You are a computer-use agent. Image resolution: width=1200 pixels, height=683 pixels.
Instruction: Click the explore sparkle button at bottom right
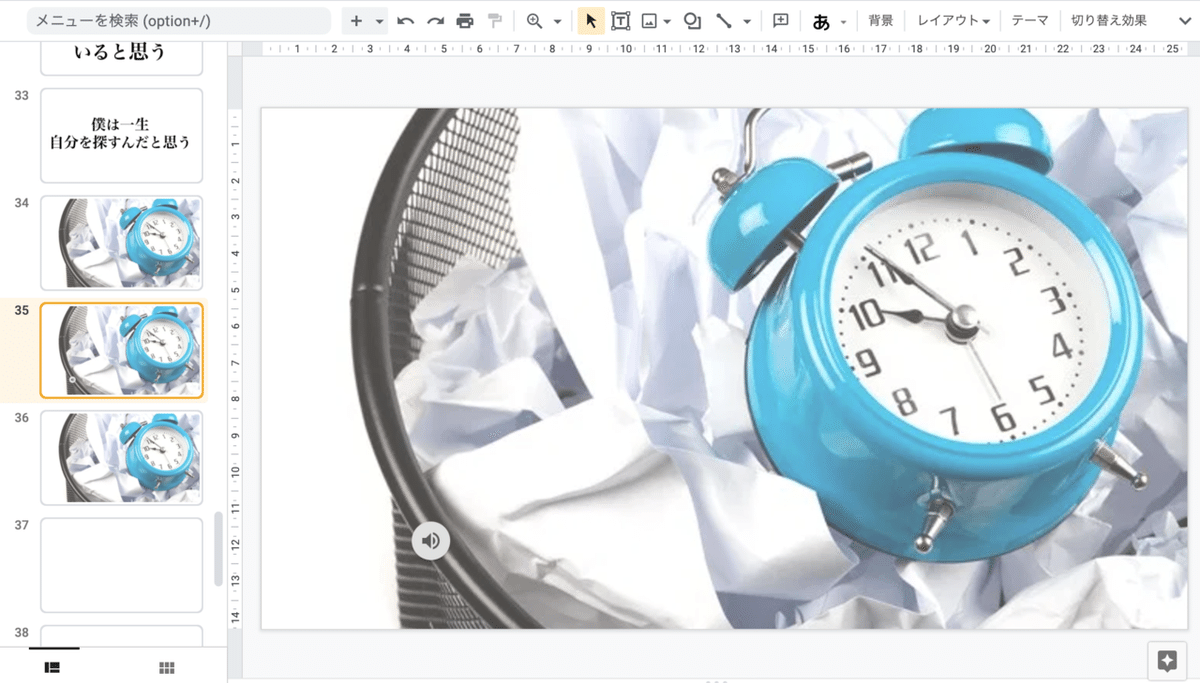[1166, 661]
